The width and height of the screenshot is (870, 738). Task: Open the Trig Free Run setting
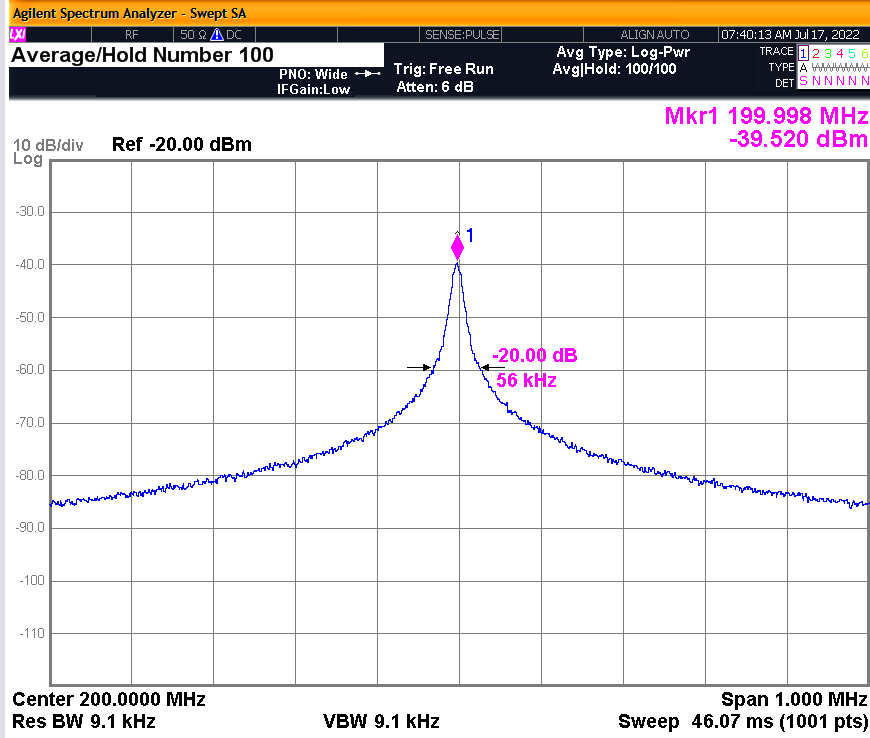point(443,69)
